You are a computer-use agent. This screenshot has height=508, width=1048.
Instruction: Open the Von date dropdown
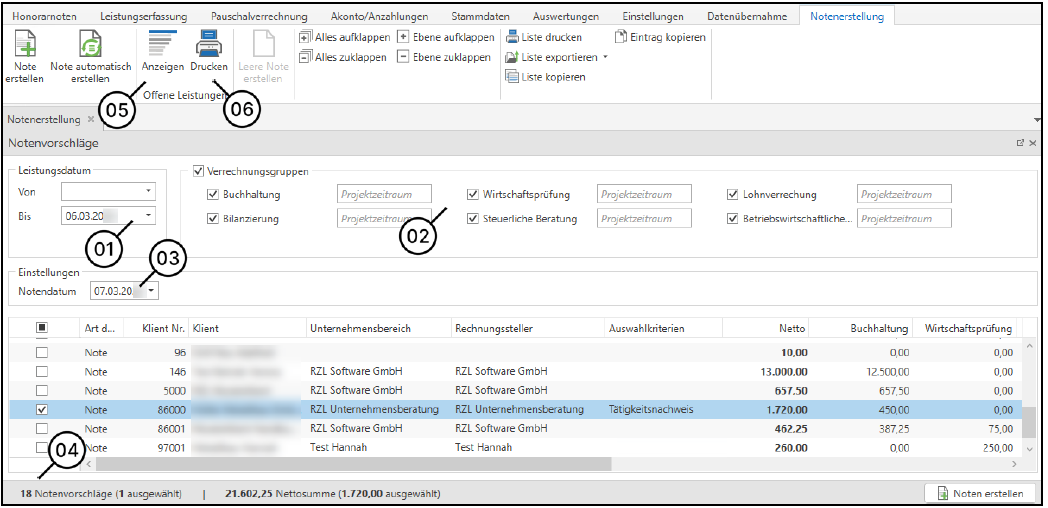pyautogui.click(x=148, y=190)
